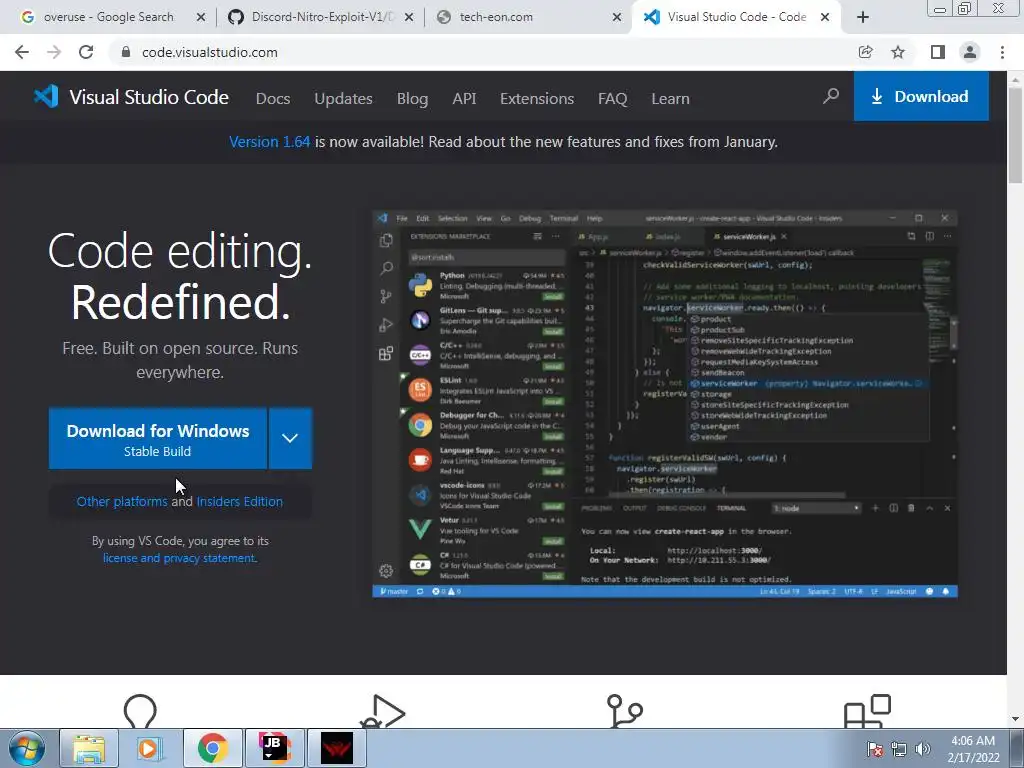This screenshot has height=768, width=1024.
Task: Open the Extensions menu item
Action: click(x=537, y=99)
